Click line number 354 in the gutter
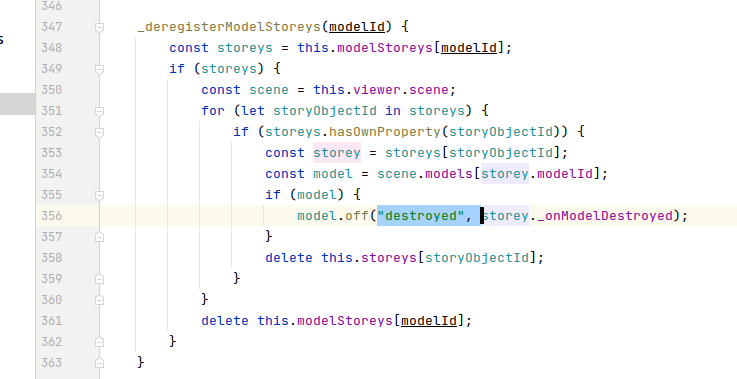The height and width of the screenshot is (379, 737). 51,174
